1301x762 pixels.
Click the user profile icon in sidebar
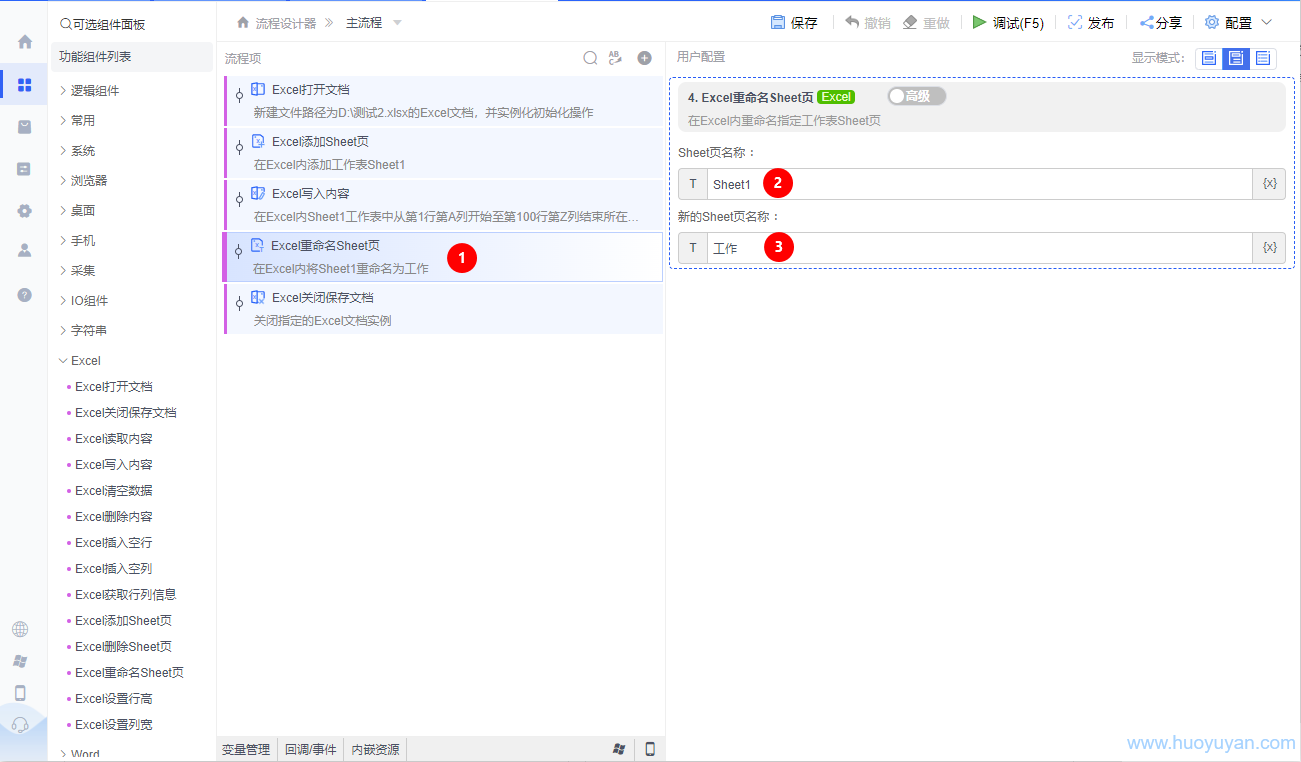pyautogui.click(x=25, y=251)
